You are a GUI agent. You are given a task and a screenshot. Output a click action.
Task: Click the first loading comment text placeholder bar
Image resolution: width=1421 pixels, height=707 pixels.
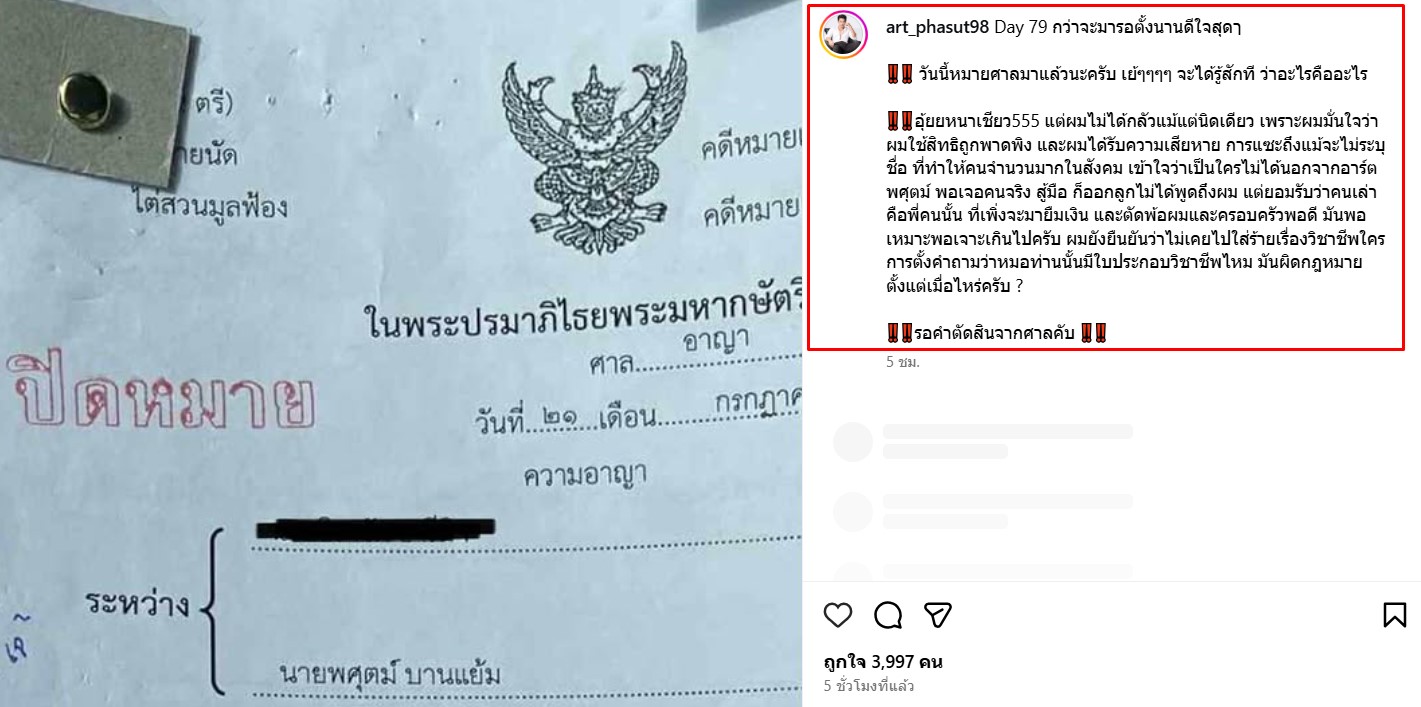click(1008, 431)
